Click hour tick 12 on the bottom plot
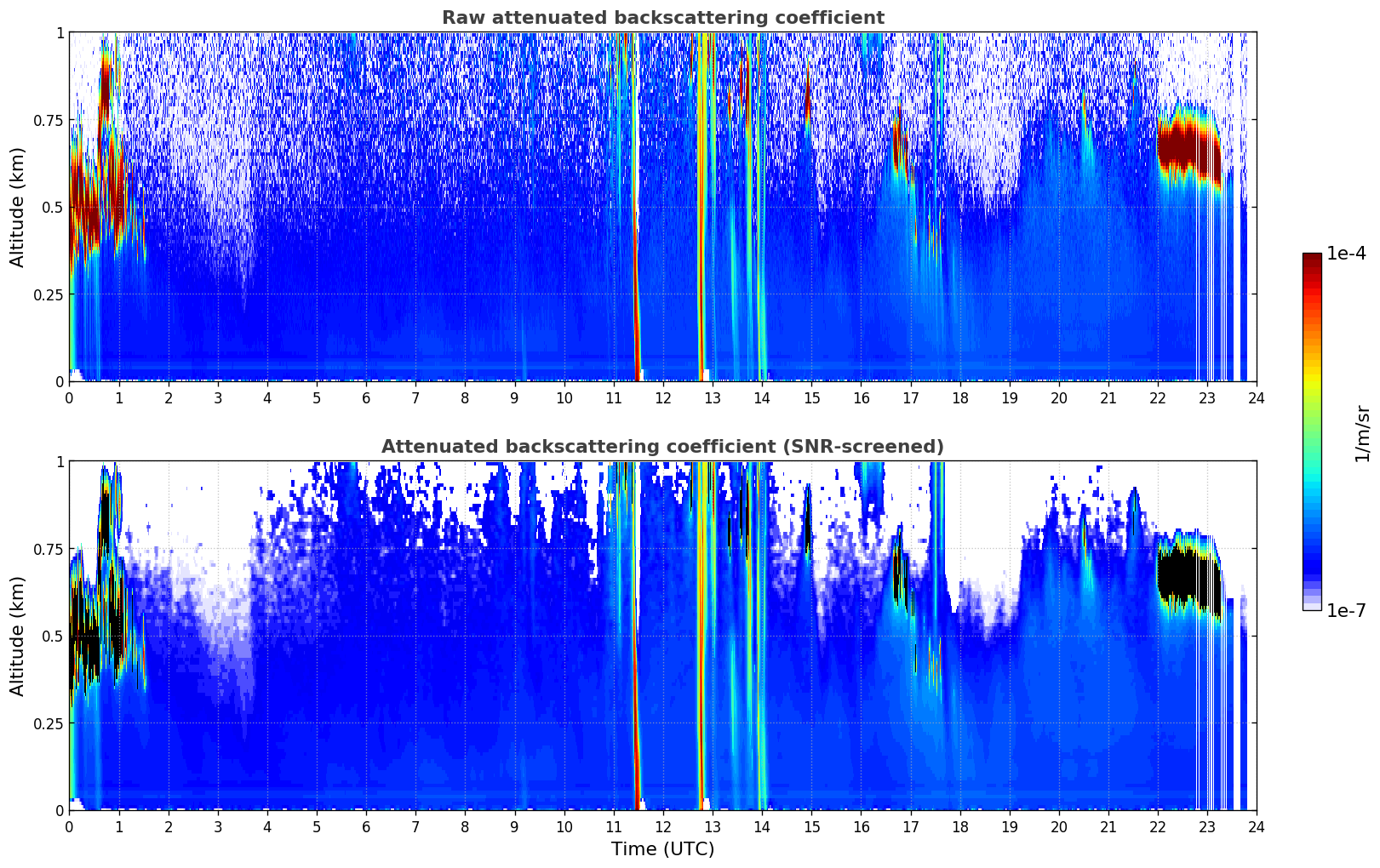 663,826
